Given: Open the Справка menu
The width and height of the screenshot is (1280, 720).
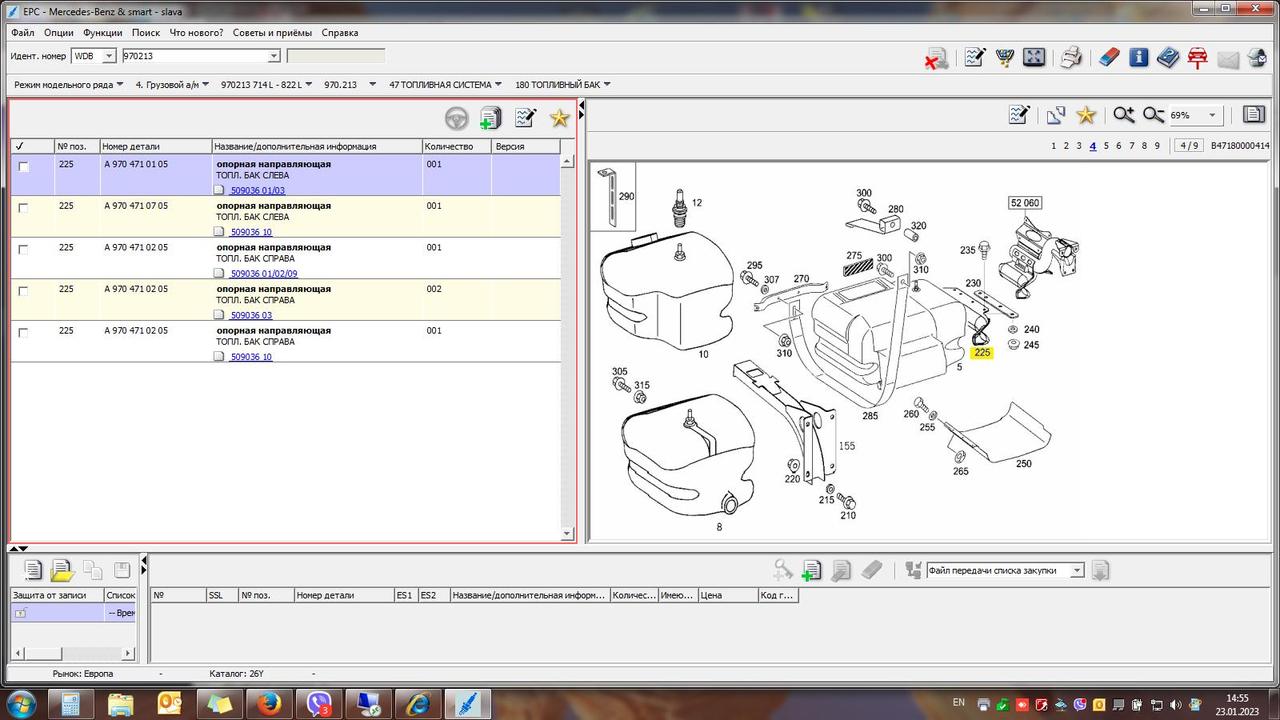Looking at the screenshot, I should 340,33.
